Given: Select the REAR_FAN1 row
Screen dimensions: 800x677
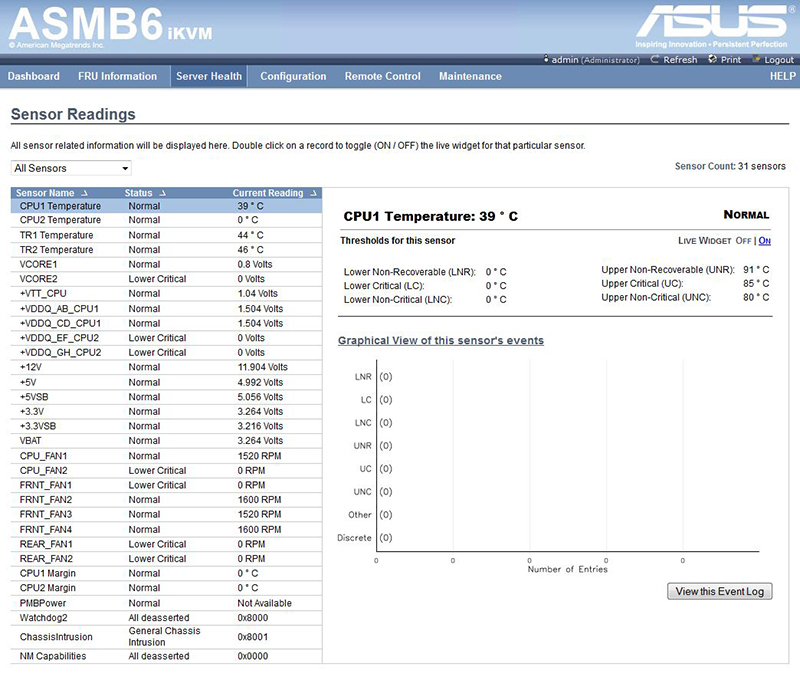Looking at the screenshot, I should (166, 544).
